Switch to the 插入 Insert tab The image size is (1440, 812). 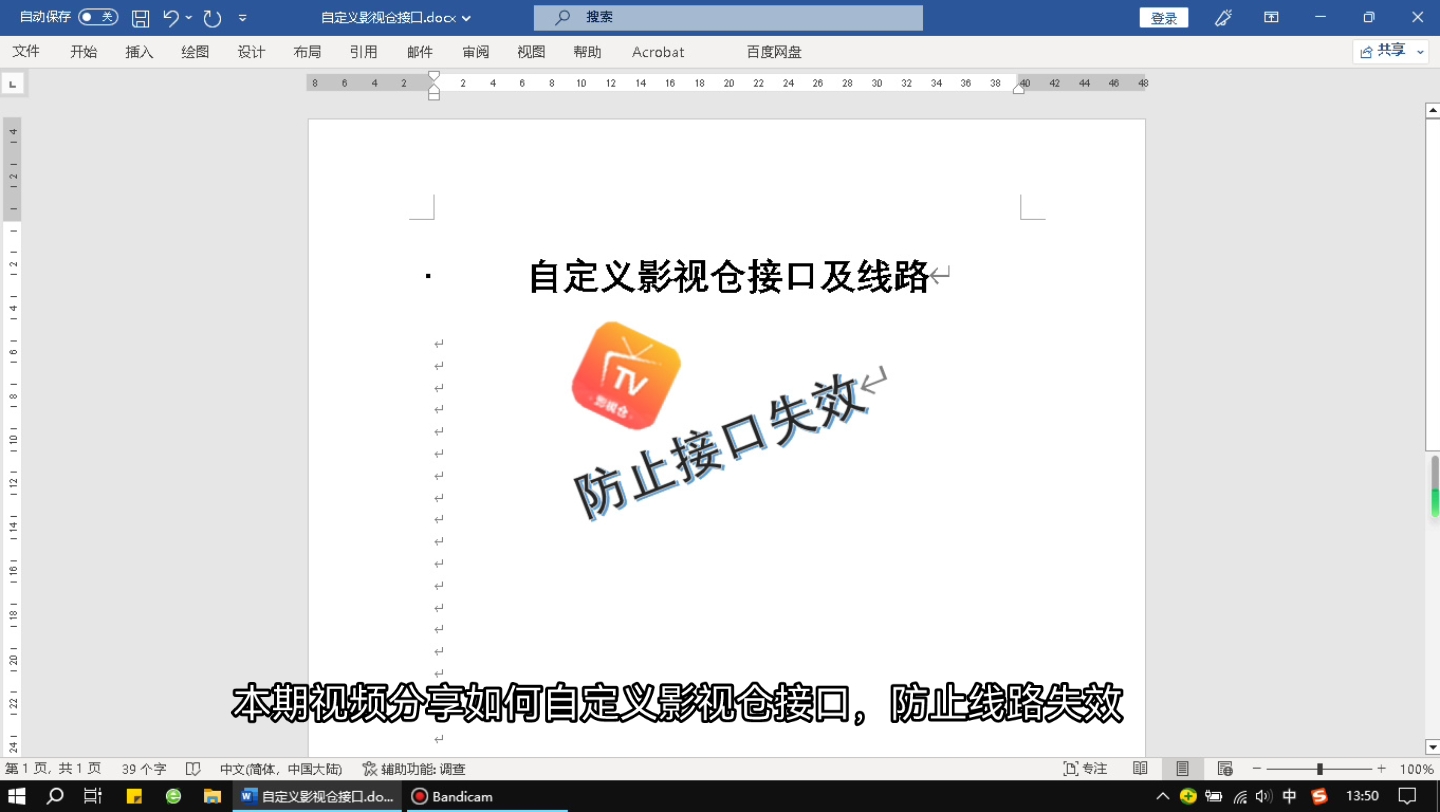139,52
